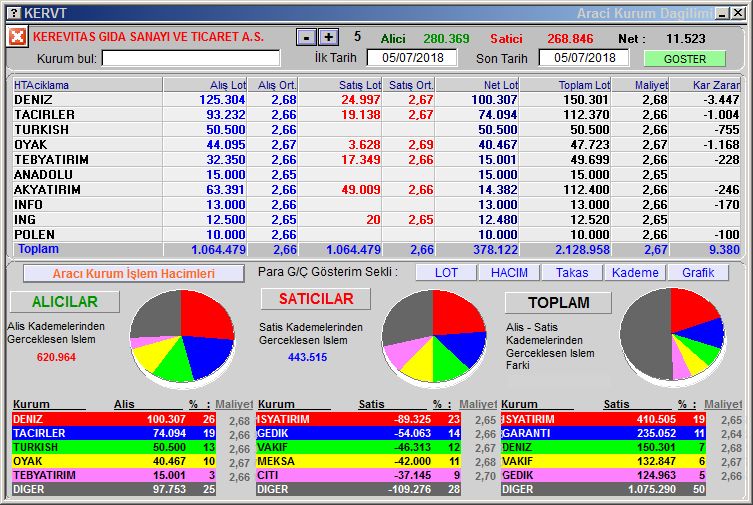Sort by Toplam Lot column header
Viewport: 753px width, 505px height.
click(x=565, y=85)
